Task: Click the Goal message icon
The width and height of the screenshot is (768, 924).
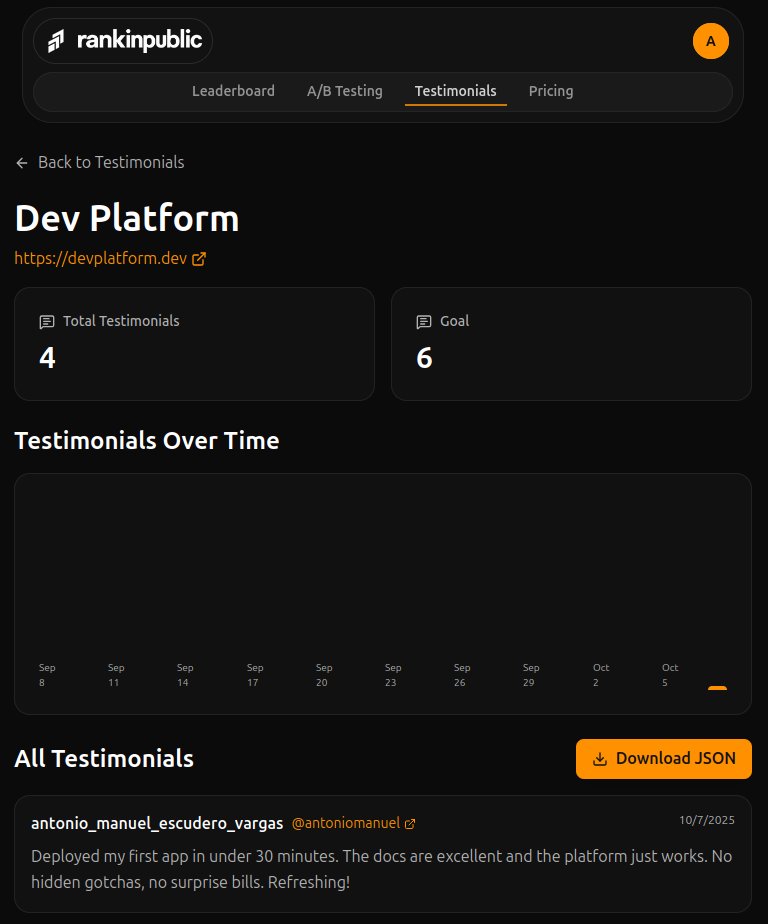Action: [424, 322]
